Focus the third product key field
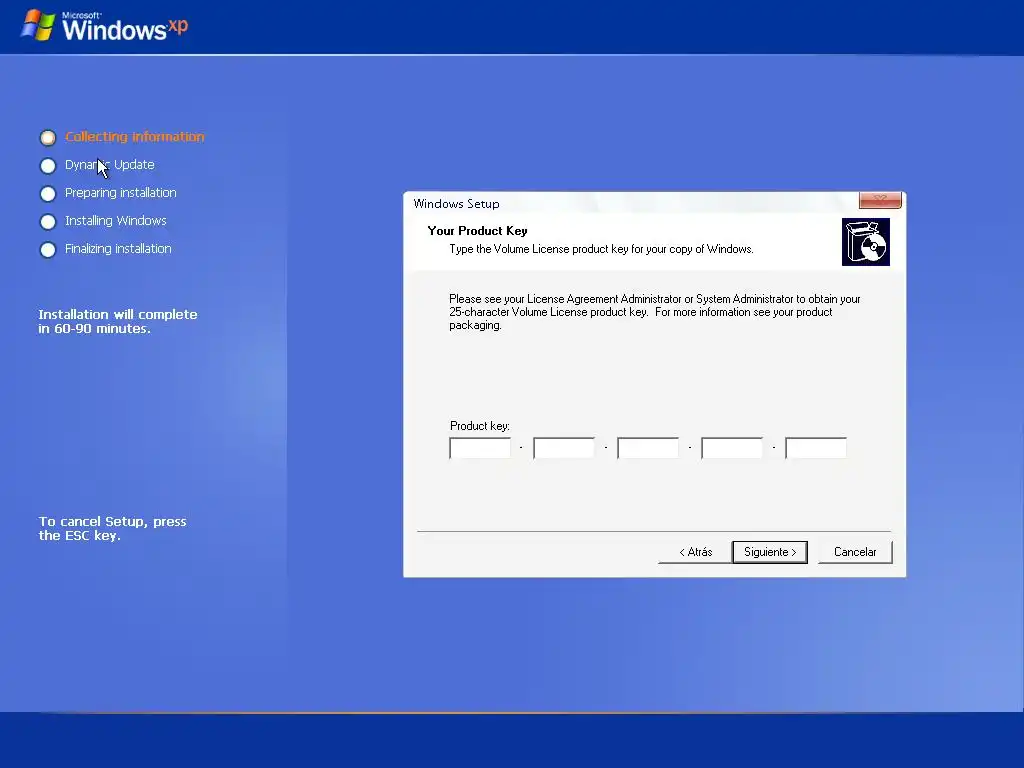This screenshot has width=1024, height=768. point(648,448)
